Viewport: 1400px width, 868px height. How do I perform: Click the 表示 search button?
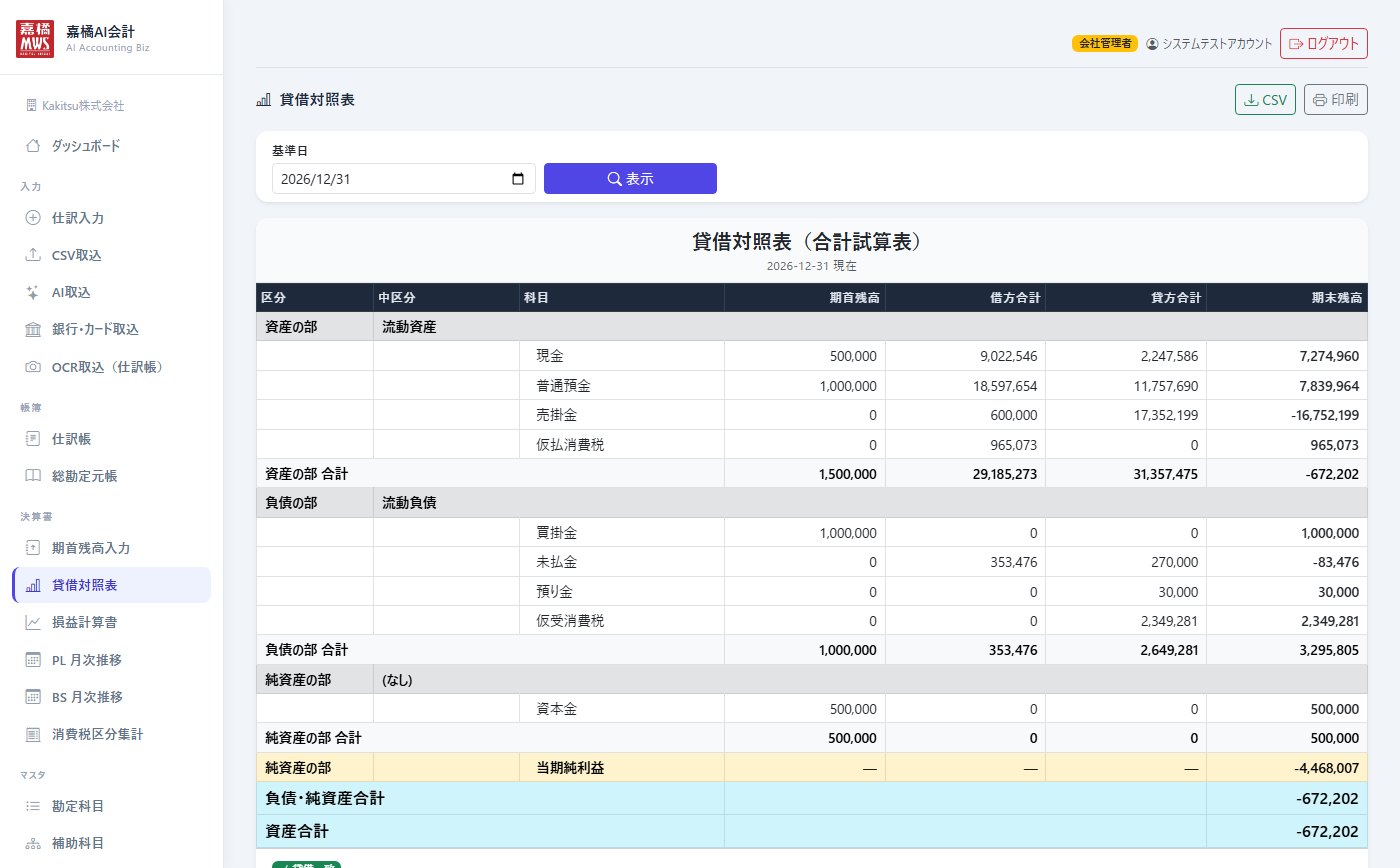[630, 179]
